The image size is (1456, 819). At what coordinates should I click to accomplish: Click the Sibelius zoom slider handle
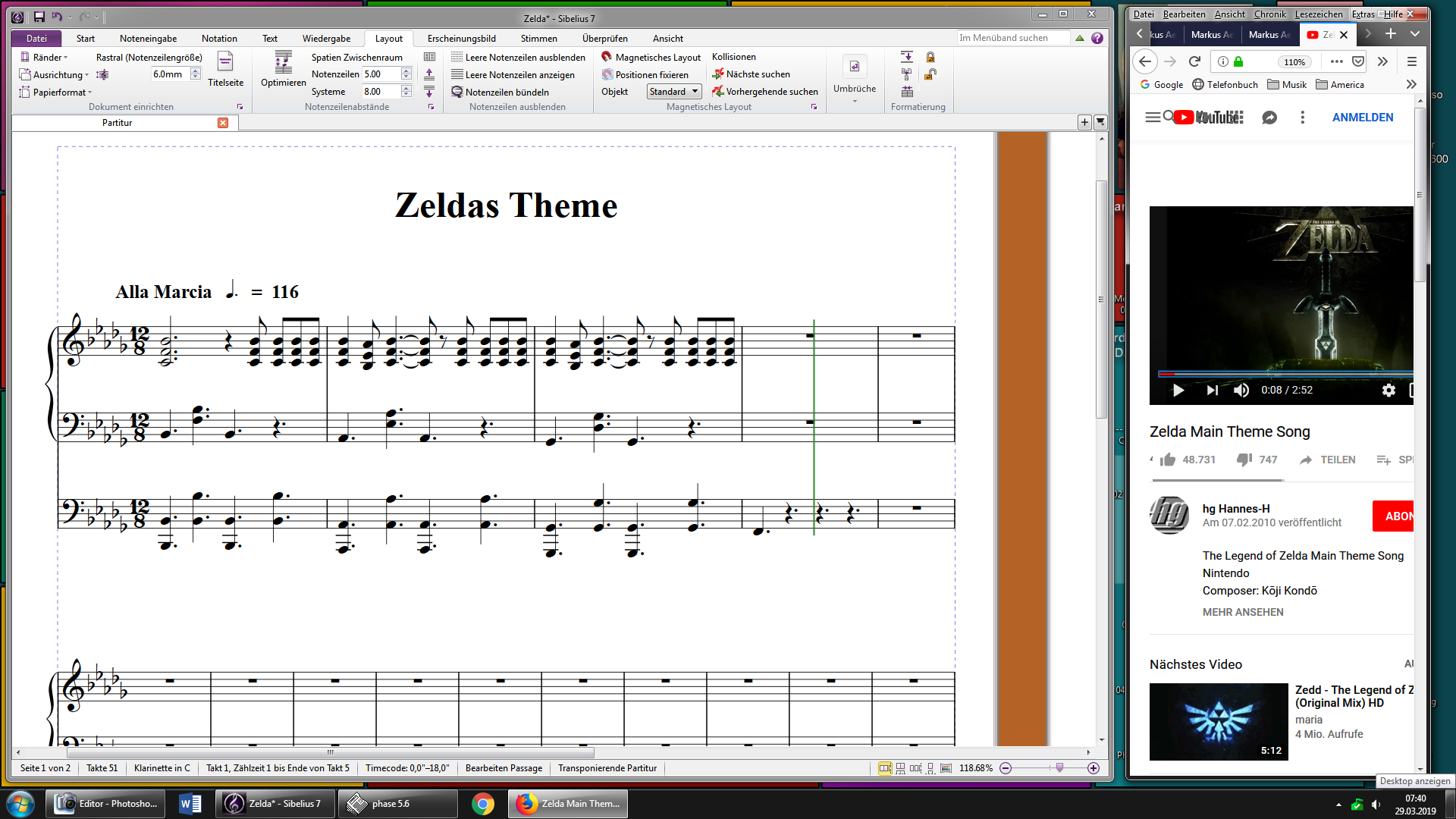pos(1059,768)
